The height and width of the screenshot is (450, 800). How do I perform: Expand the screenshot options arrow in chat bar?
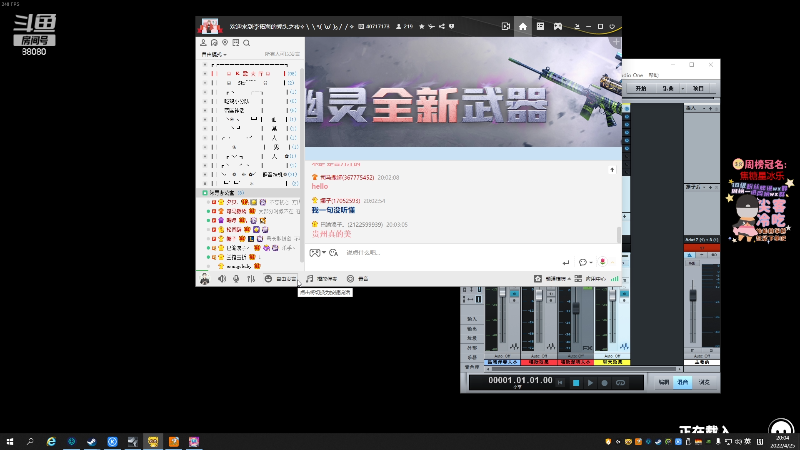(x=324, y=253)
